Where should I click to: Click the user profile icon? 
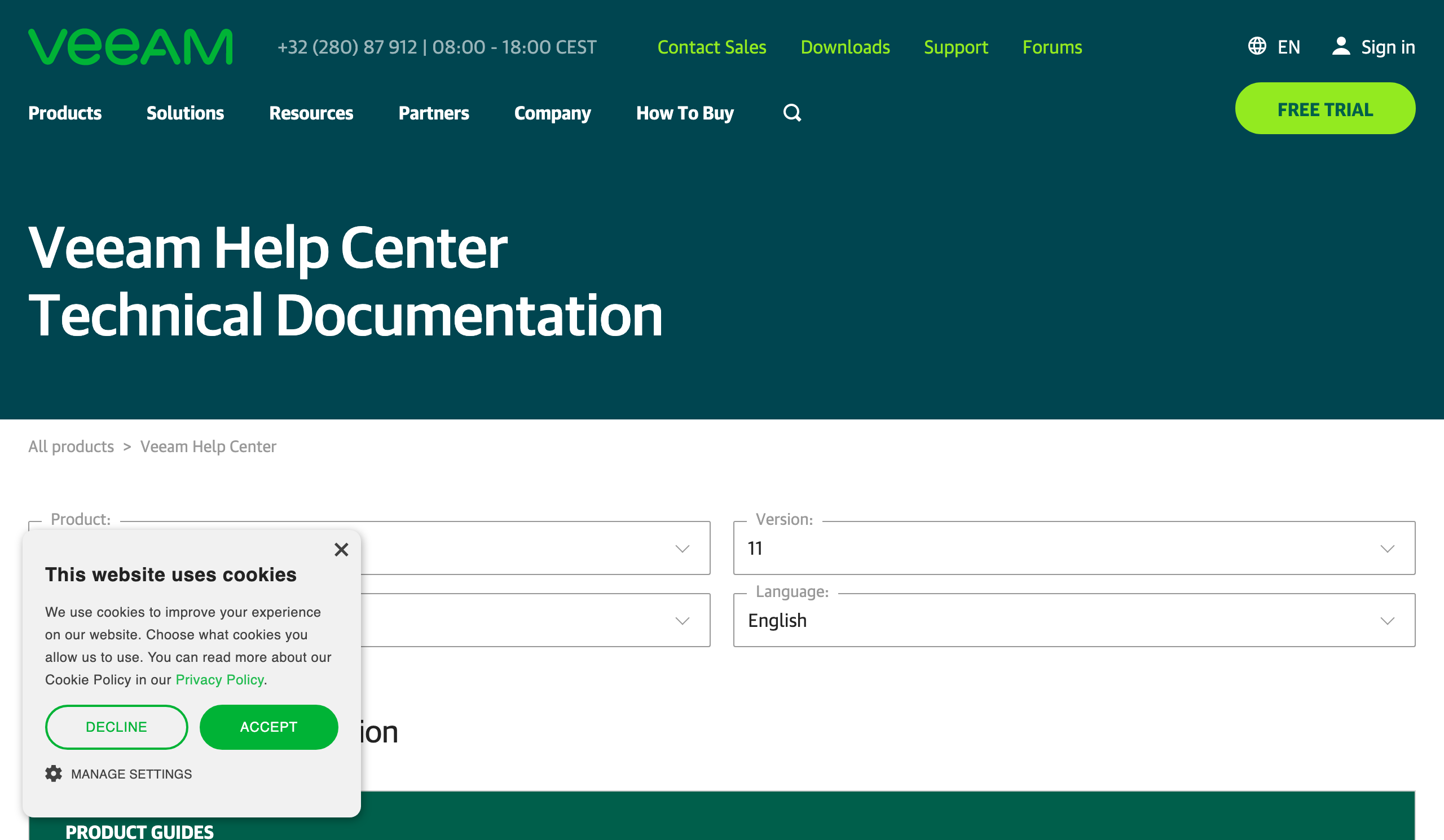click(x=1341, y=46)
